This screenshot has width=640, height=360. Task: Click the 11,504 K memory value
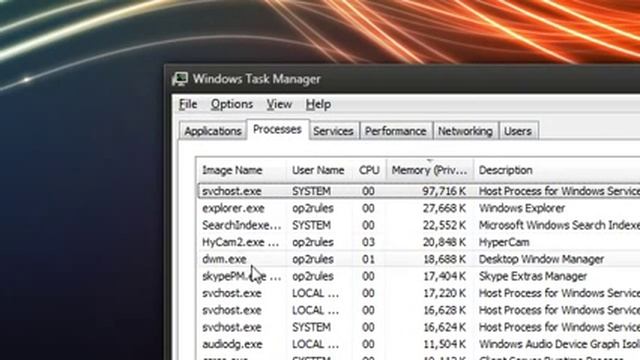tap(444, 344)
